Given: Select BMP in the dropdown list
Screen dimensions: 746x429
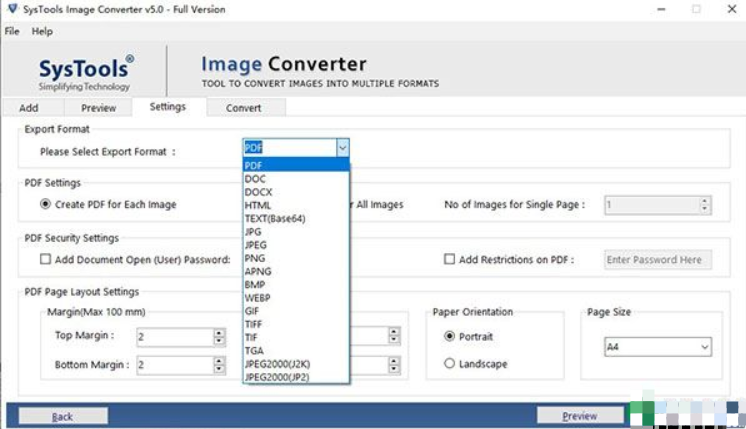Looking at the screenshot, I should tap(296, 284).
